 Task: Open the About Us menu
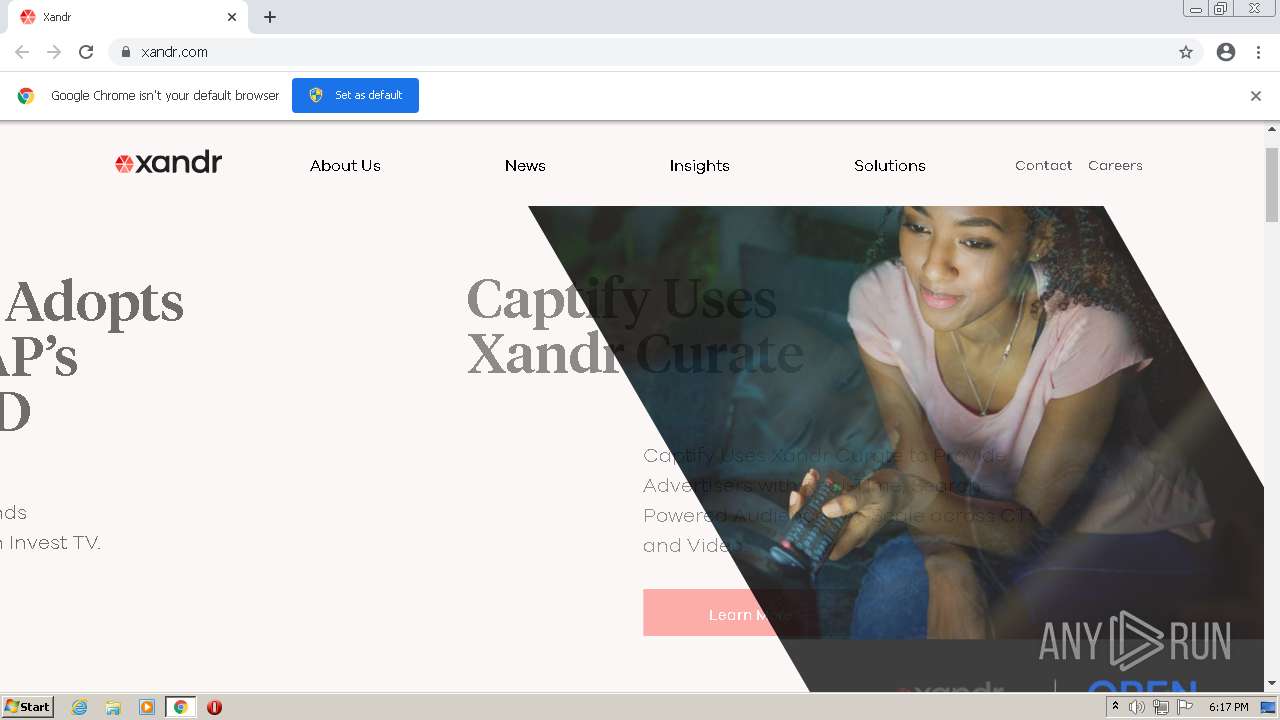click(x=345, y=166)
